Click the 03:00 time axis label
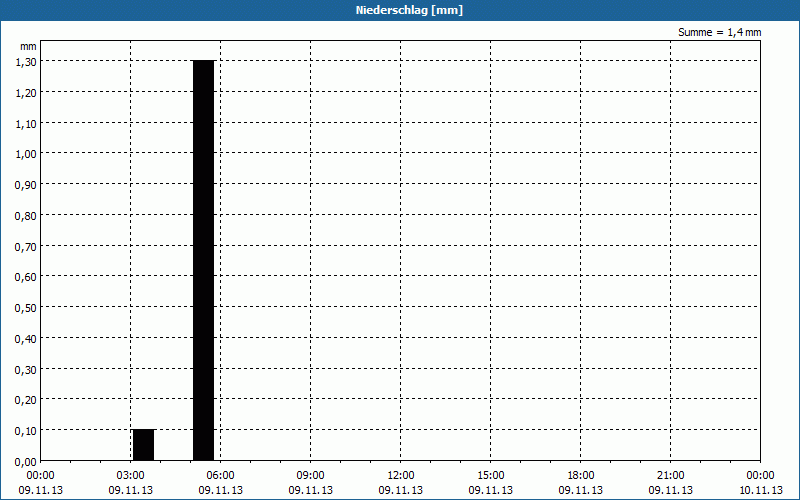This screenshot has height=500, width=800. coord(131,475)
